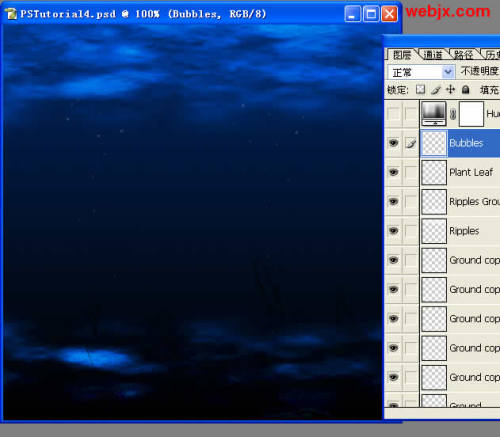The image size is (500, 437).
Task: Click the PSTutorial4.psd document icon in title bar
Action: click(11, 14)
